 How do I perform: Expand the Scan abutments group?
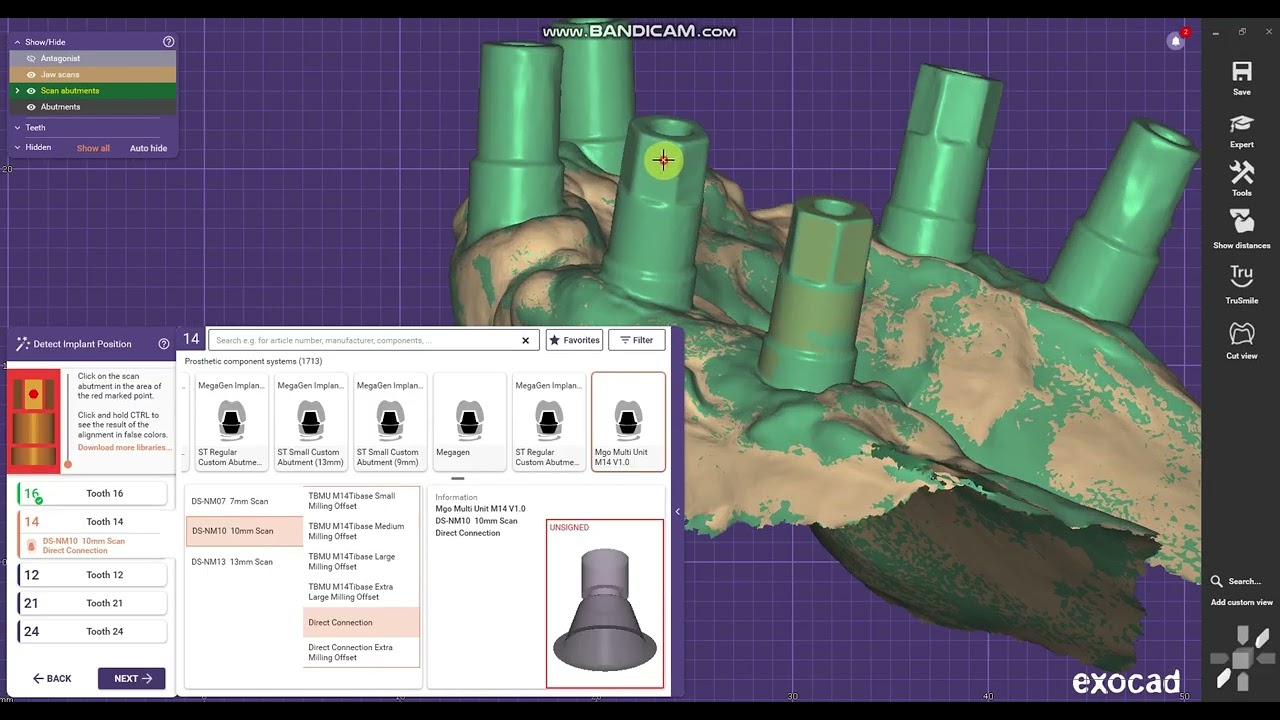pyautogui.click(x=17, y=91)
